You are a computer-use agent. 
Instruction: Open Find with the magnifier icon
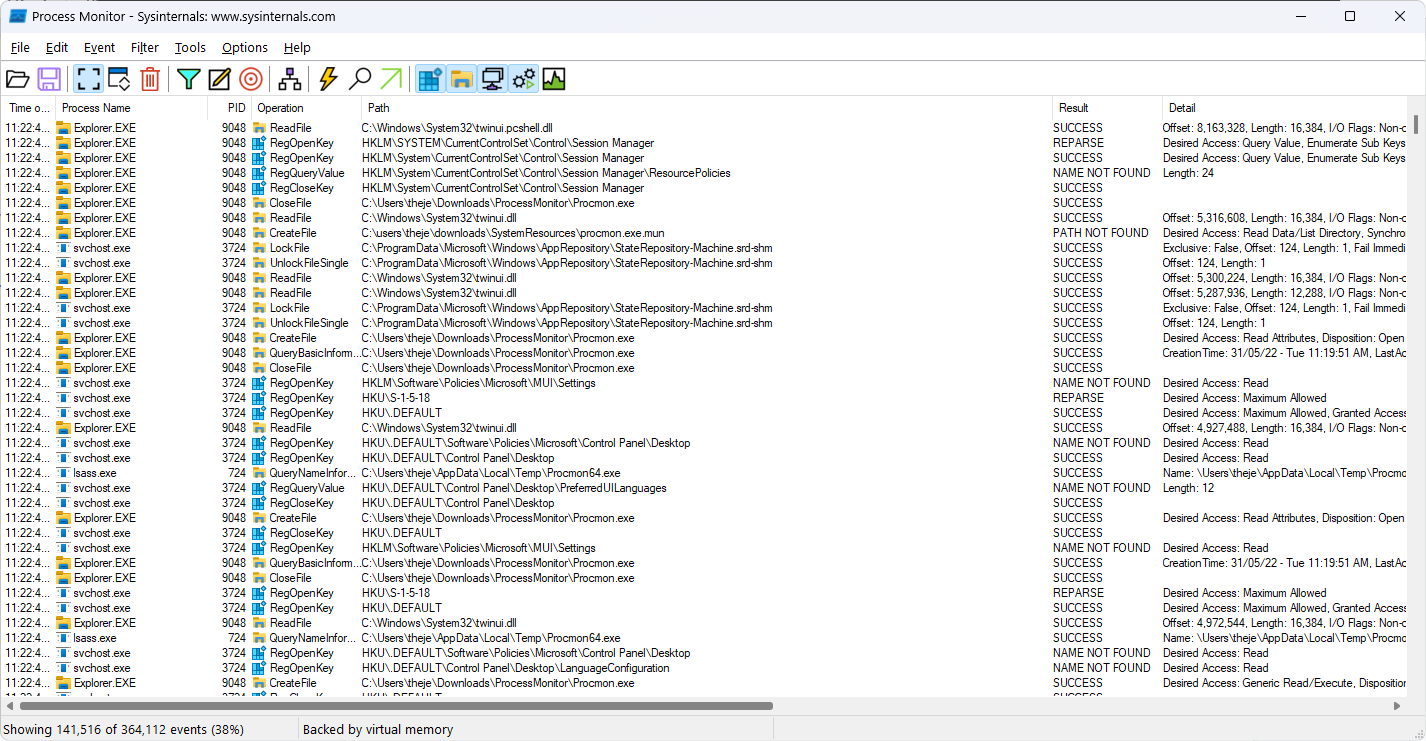[360, 79]
